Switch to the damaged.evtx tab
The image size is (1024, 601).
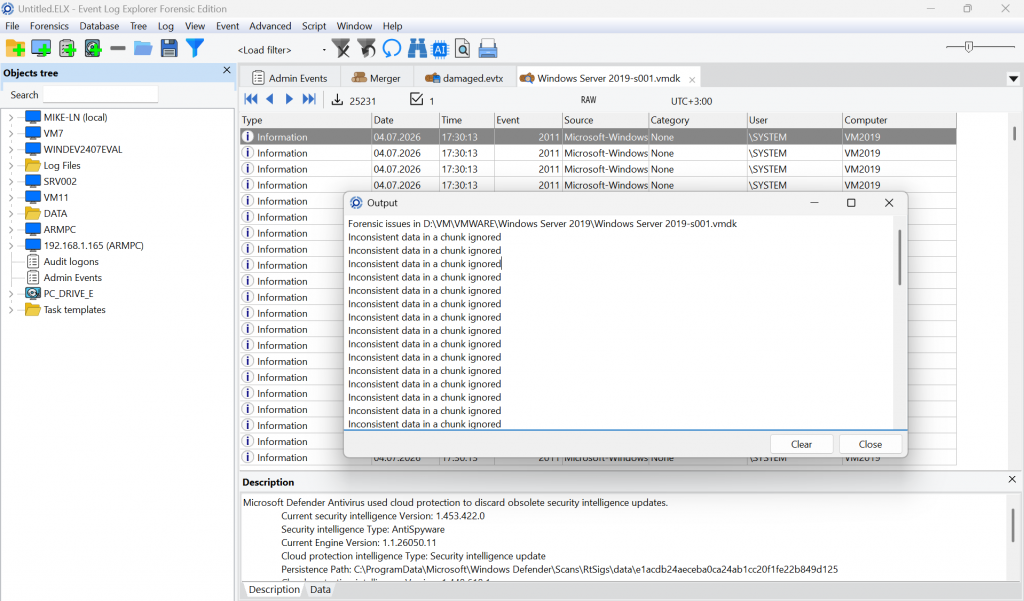[464, 78]
